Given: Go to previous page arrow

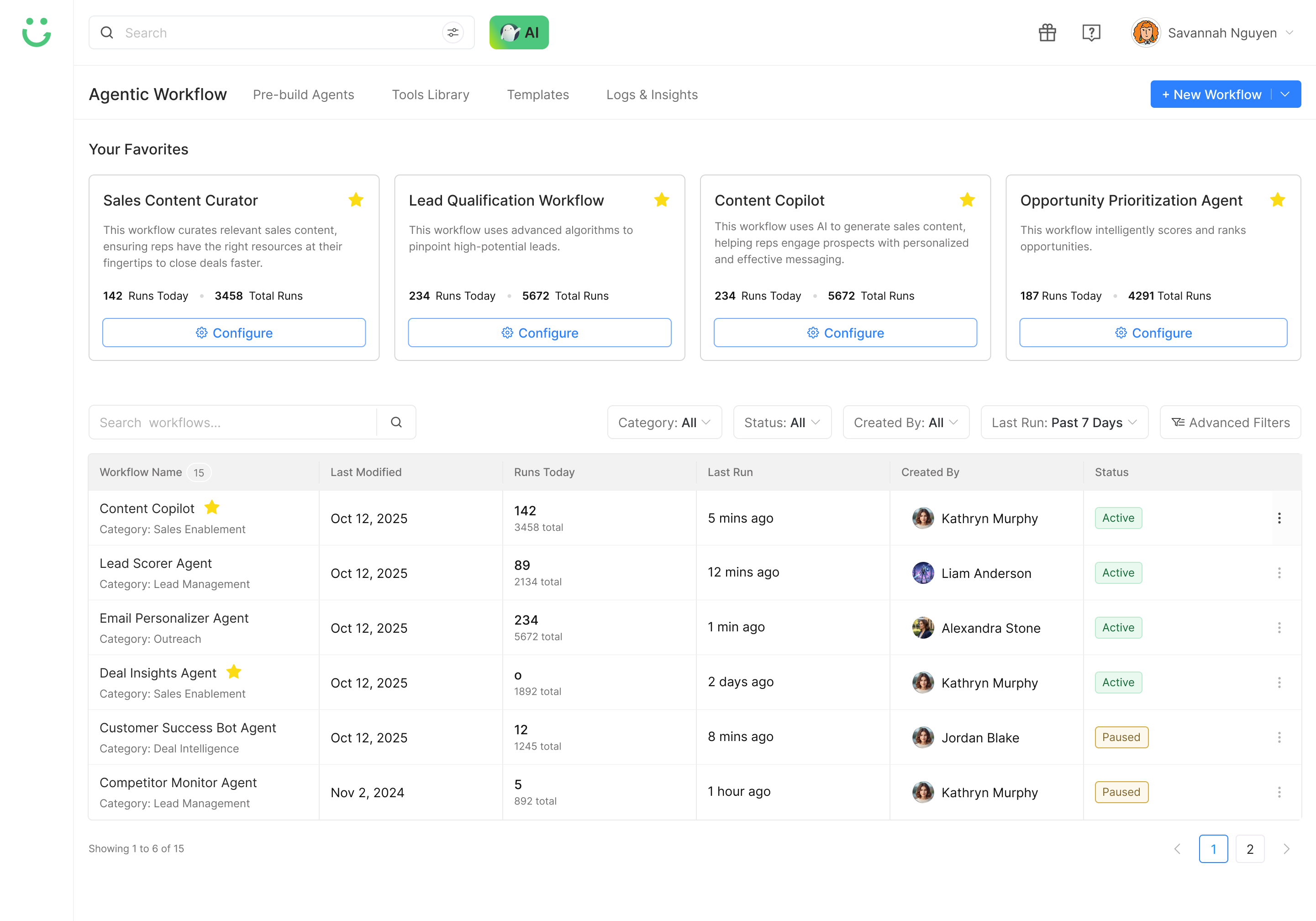Looking at the screenshot, I should [x=1177, y=848].
